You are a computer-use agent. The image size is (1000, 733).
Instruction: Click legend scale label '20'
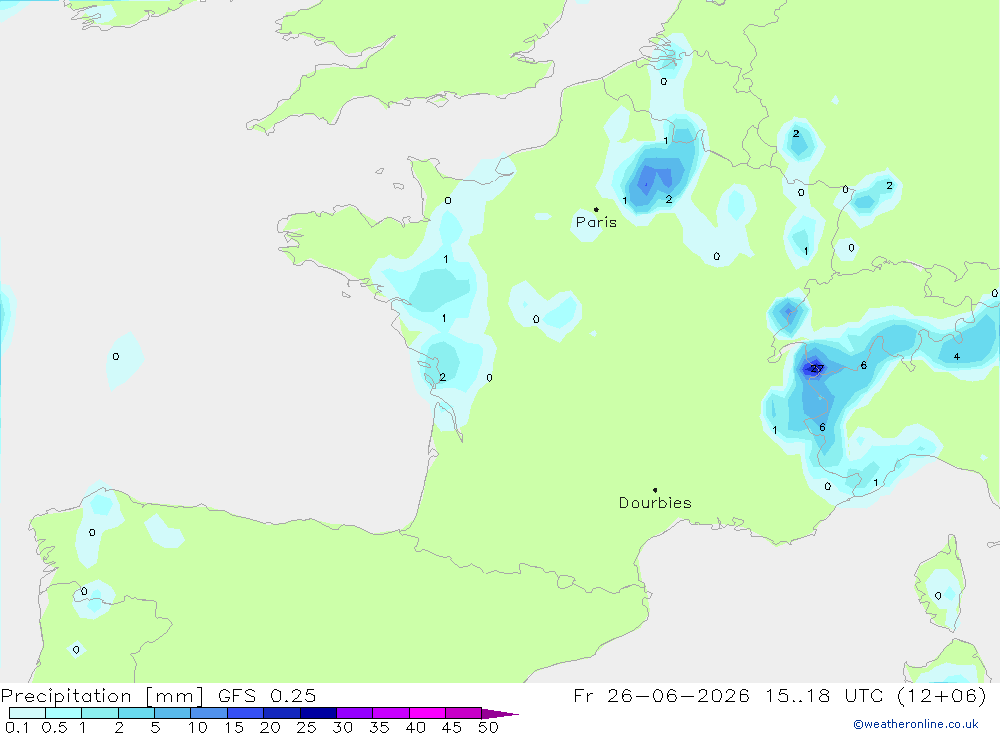pos(270,727)
